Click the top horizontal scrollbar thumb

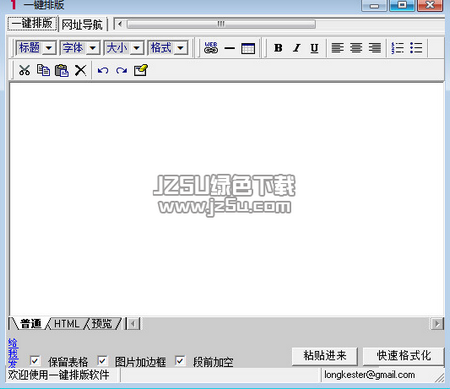pyautogui.click(x=221, y=24)
